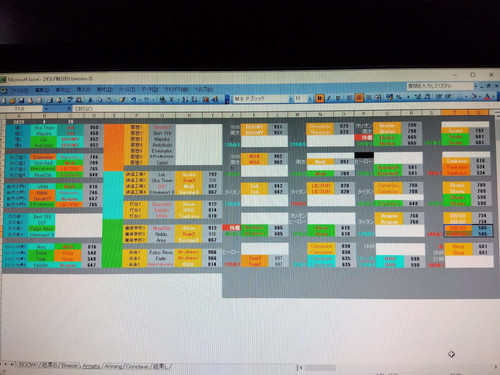This screenshot has width=500, height=375.
Task: Open the ツール (Tools) menu
Action: point(127,90)
